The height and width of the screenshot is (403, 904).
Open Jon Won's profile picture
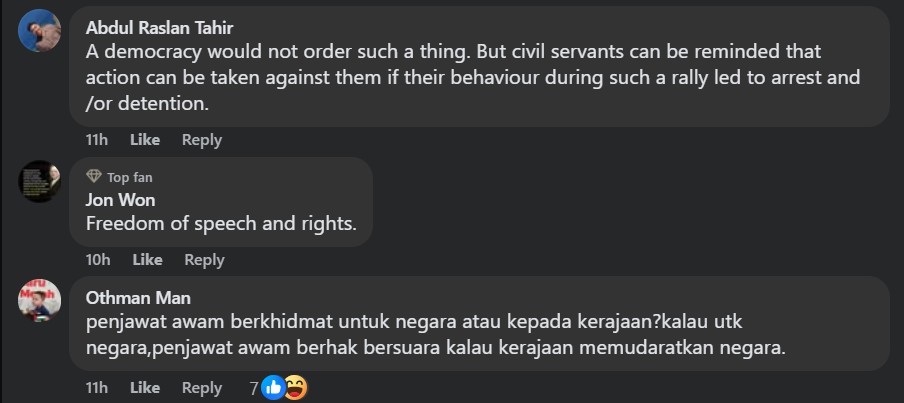pyautogui.click(x=40, y=181)
